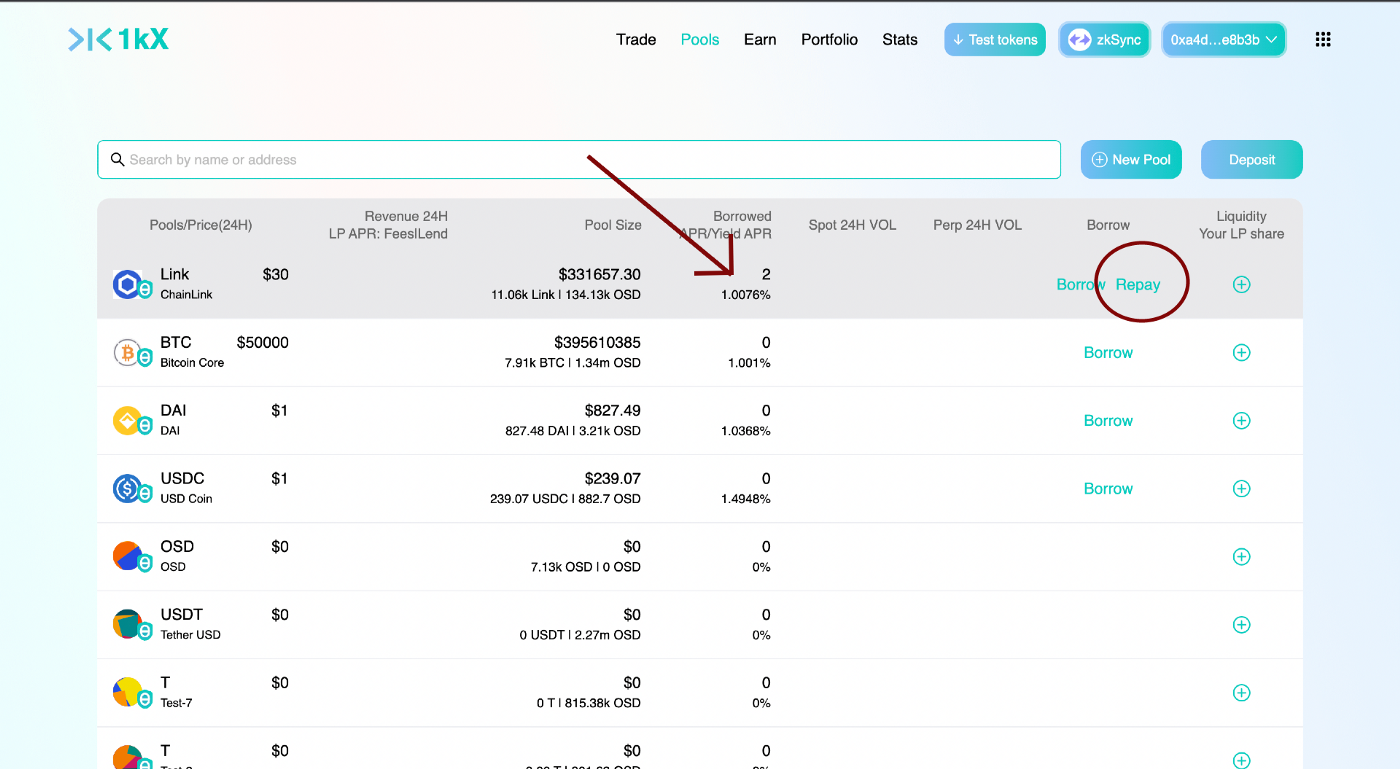Click the Test tokens button
Screen dimensions: 1400x769
point(995,40)
